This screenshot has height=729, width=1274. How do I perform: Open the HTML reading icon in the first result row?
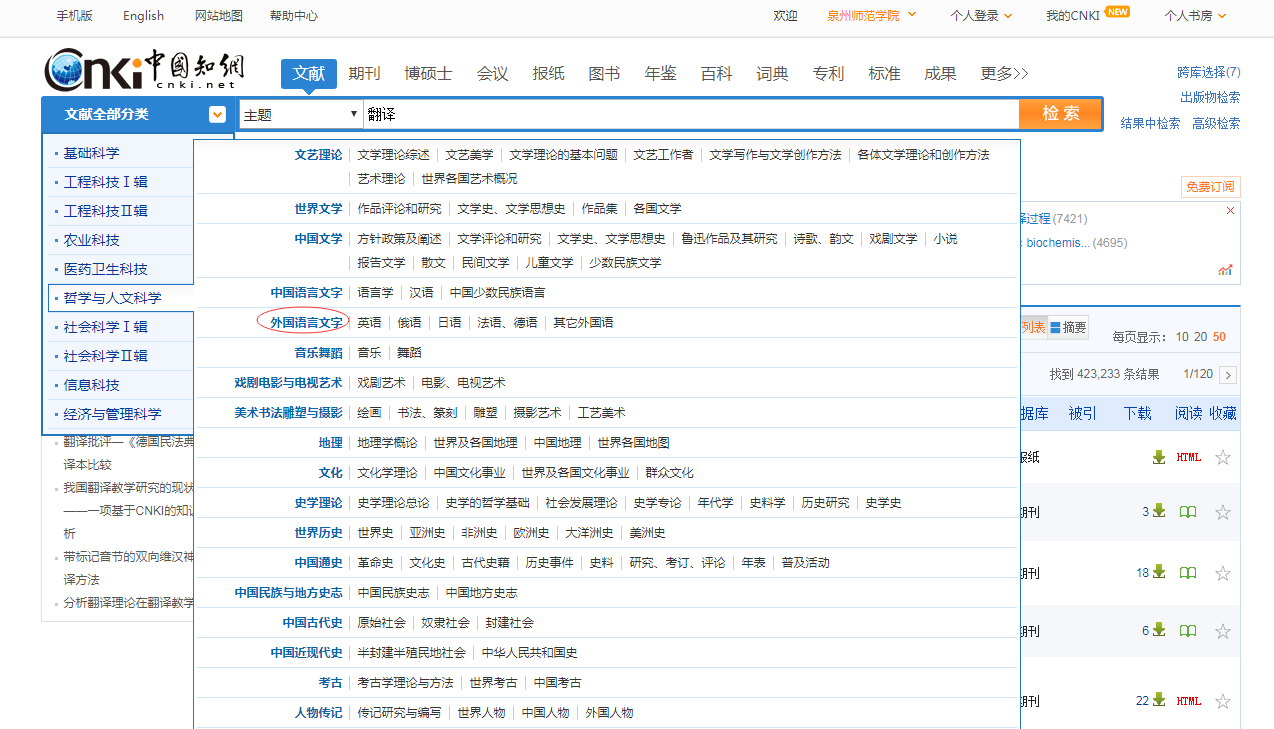tap(1188, 457)
